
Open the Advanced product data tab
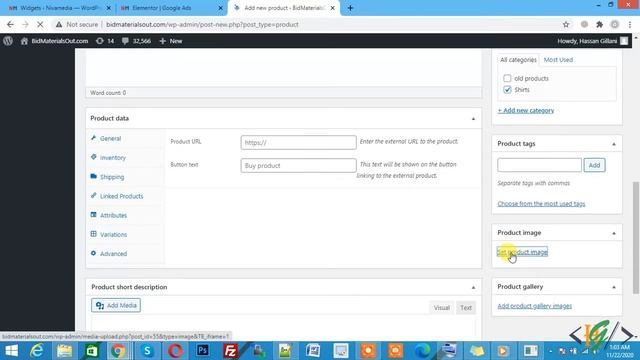(113, 253)
